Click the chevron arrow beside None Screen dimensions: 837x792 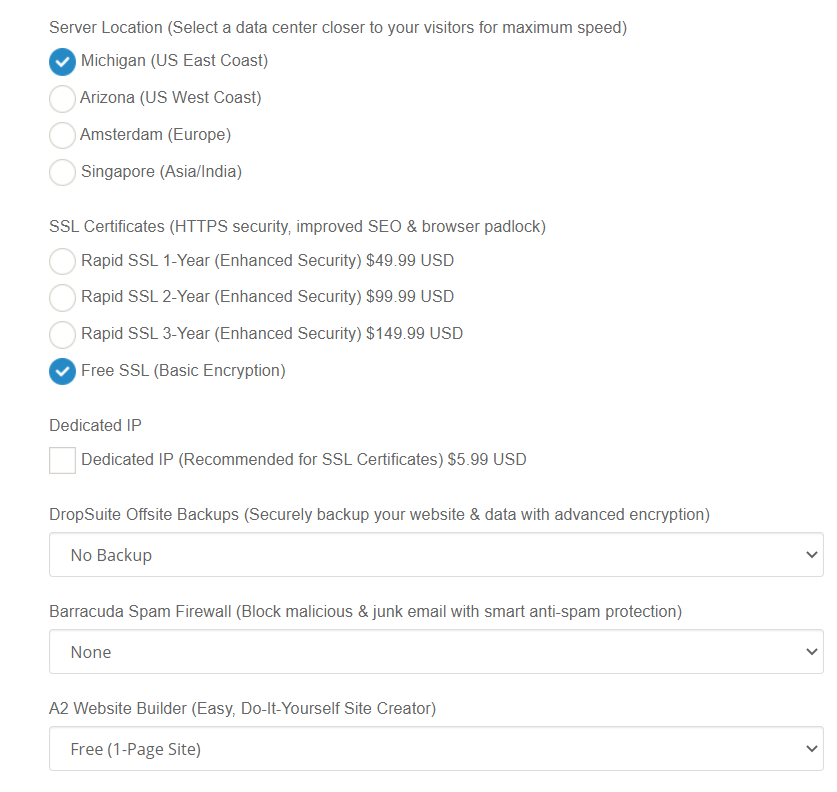811,651
